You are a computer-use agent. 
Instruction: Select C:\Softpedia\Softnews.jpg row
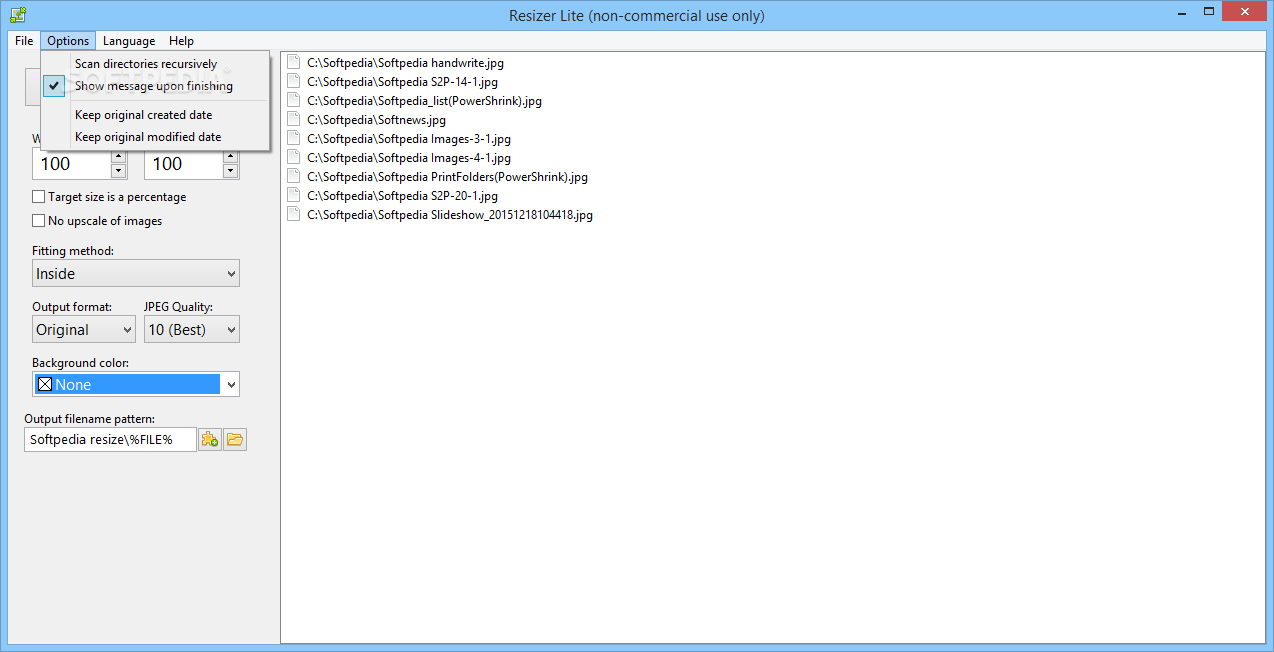[x=376, y=120]
